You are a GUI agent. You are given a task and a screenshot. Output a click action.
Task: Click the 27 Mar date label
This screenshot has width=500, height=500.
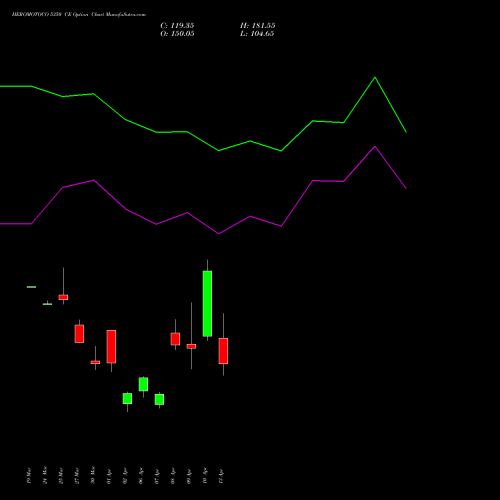(77, 475)
